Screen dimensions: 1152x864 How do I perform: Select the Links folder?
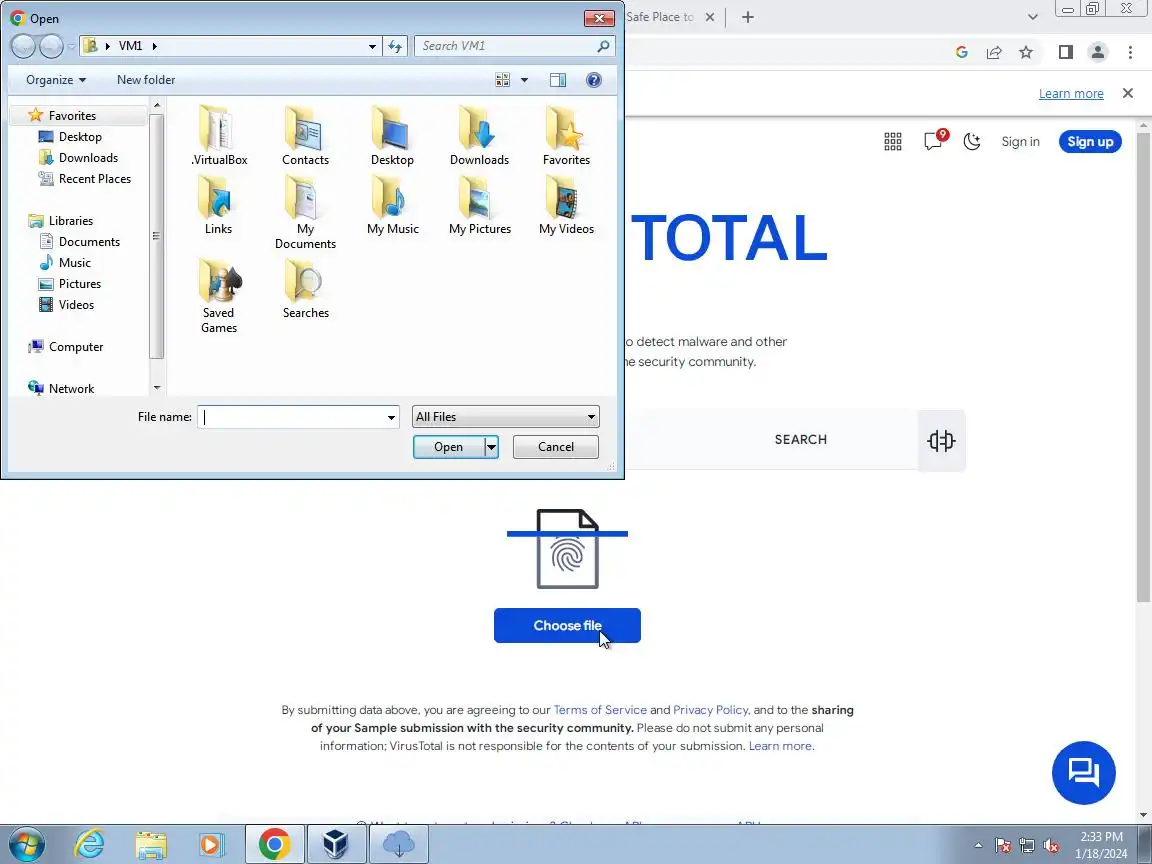pyautogui.click(x=218, y=205)
